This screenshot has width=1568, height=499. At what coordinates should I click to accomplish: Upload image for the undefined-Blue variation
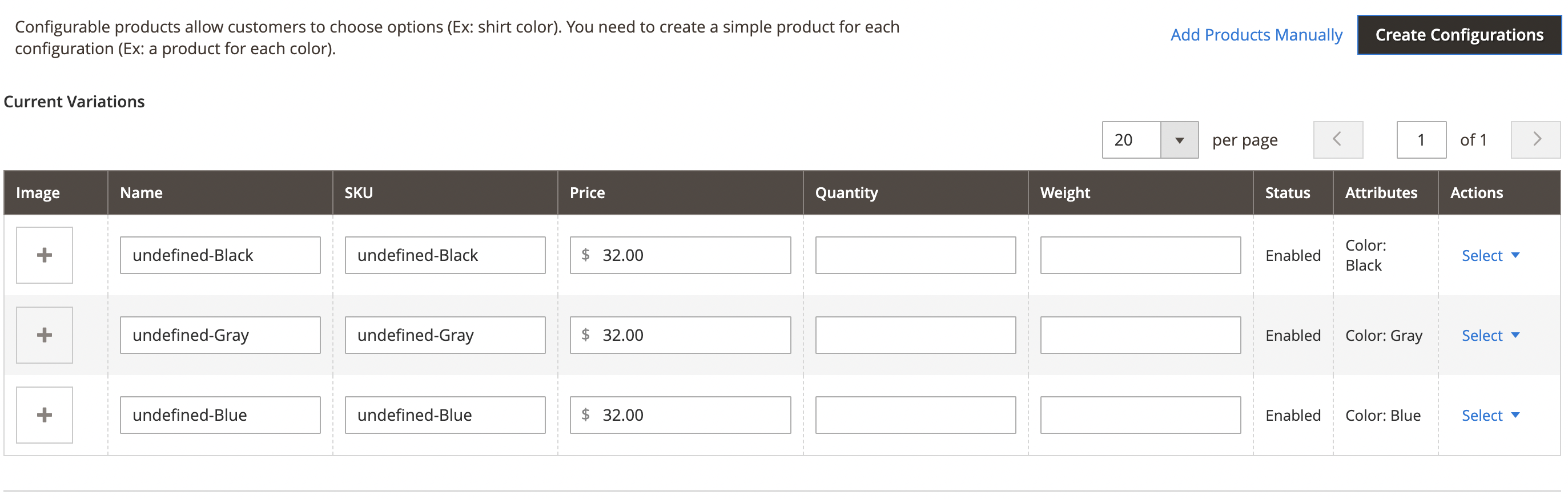(44, 415)
